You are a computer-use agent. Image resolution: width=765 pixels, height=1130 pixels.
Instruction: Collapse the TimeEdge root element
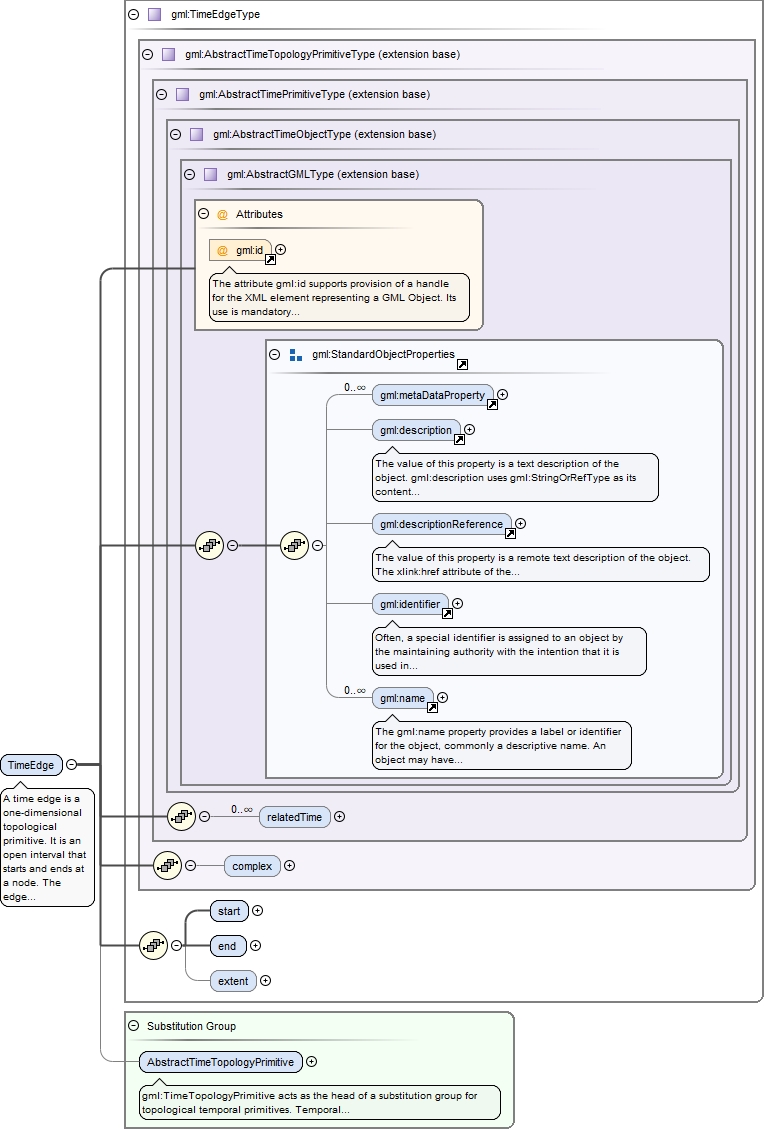point(71,765)
